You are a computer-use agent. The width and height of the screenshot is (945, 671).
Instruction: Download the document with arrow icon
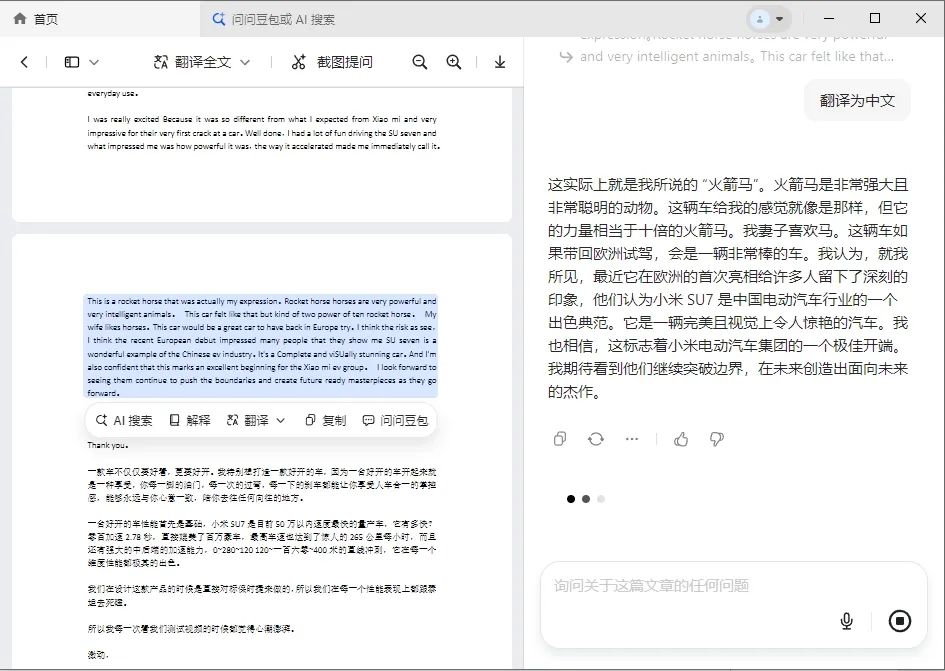click(500, 62)
